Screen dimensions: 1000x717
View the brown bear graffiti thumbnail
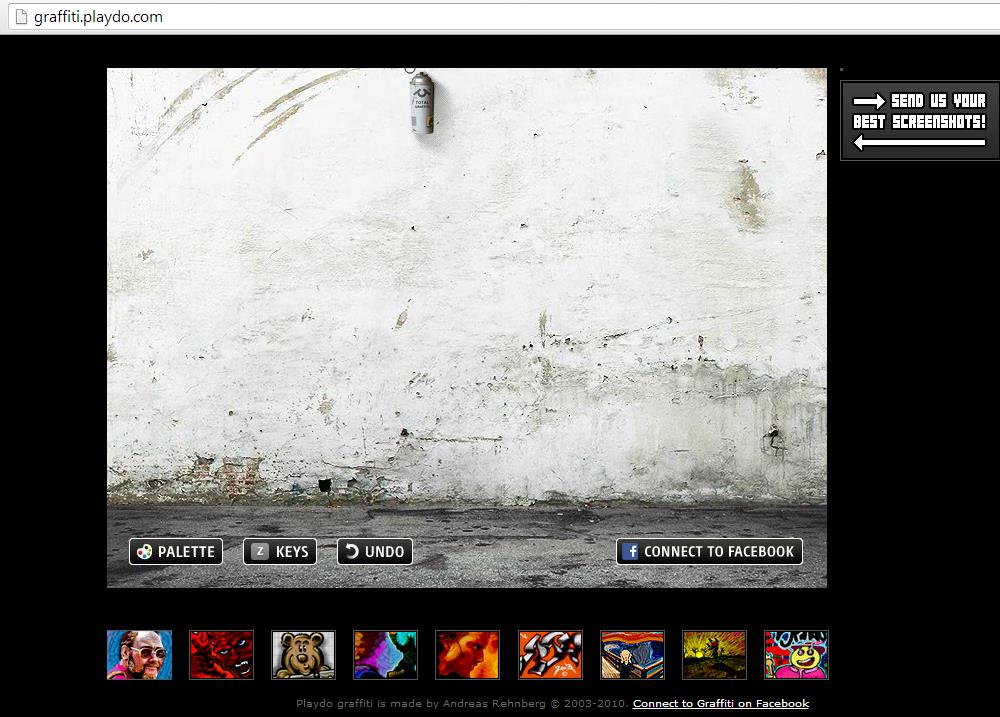304,655
